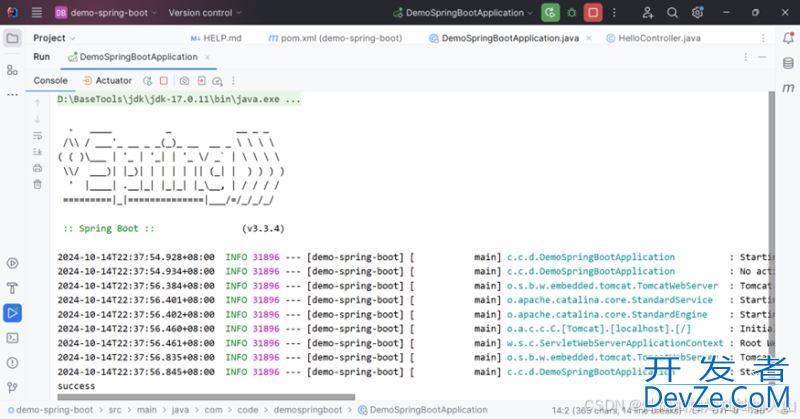Screen dimensions: 800x419
Task: Open the Problems tool window
Action: coord(12,363)
